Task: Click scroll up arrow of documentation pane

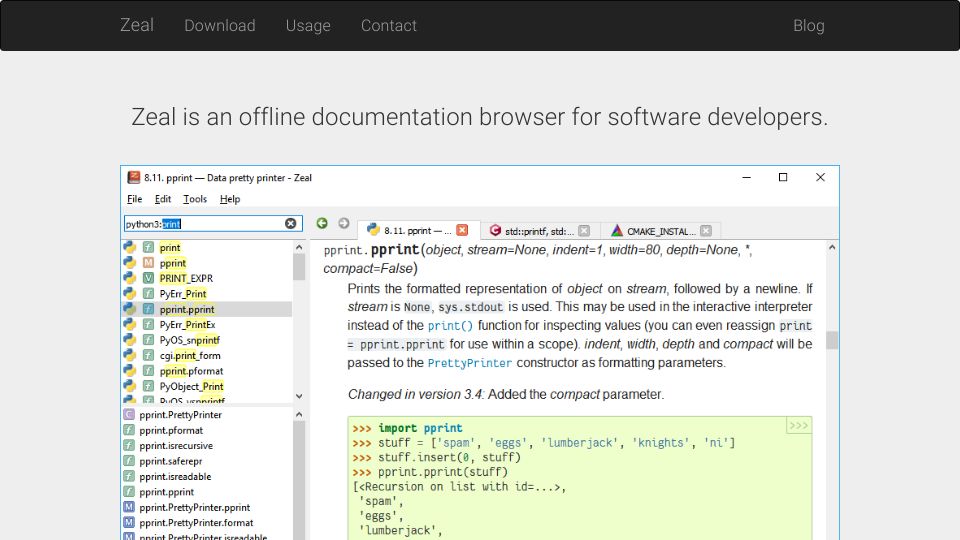Action: pyautogui.click(x=831, y=247)
